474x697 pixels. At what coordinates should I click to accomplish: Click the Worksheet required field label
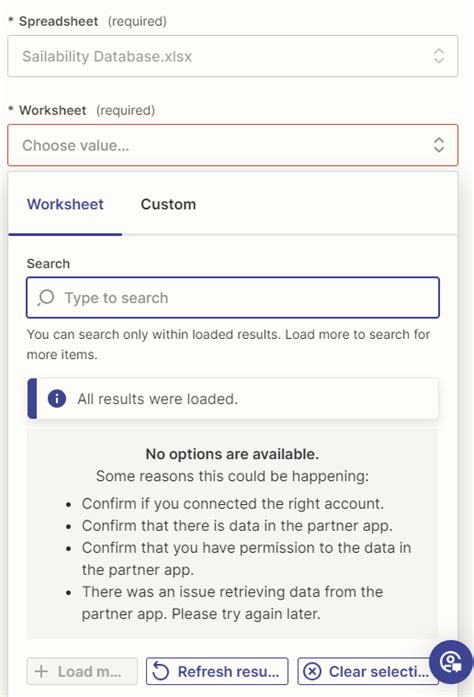(82, 110)
